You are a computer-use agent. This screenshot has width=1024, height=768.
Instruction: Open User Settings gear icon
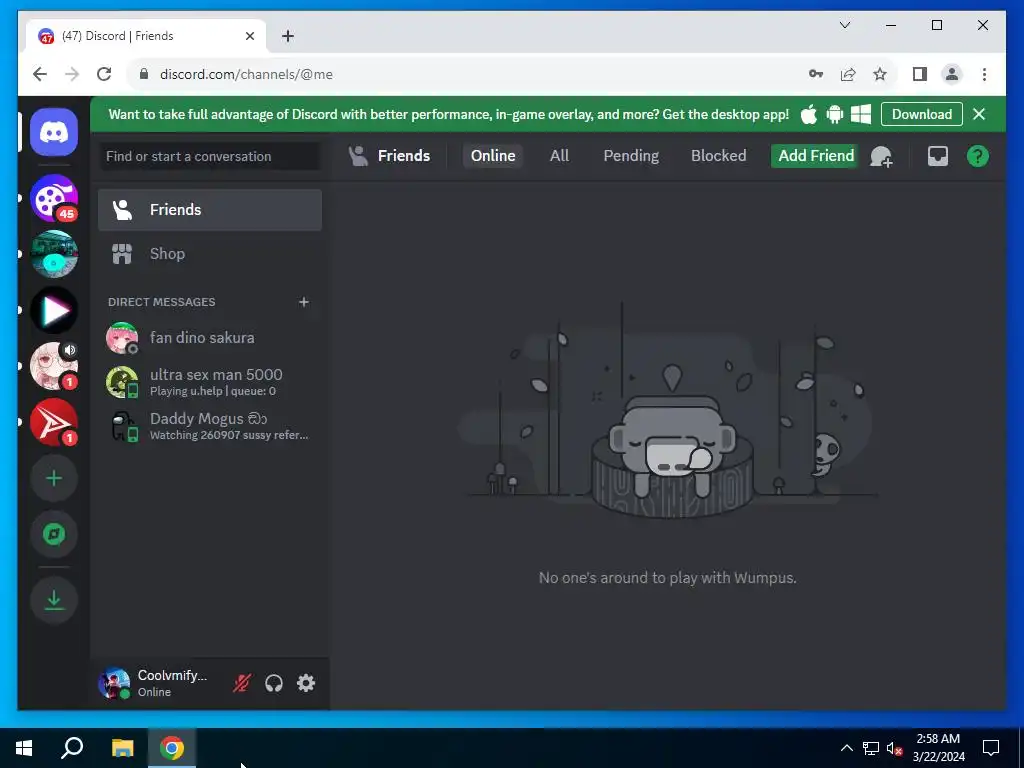[x=306, y=683]
